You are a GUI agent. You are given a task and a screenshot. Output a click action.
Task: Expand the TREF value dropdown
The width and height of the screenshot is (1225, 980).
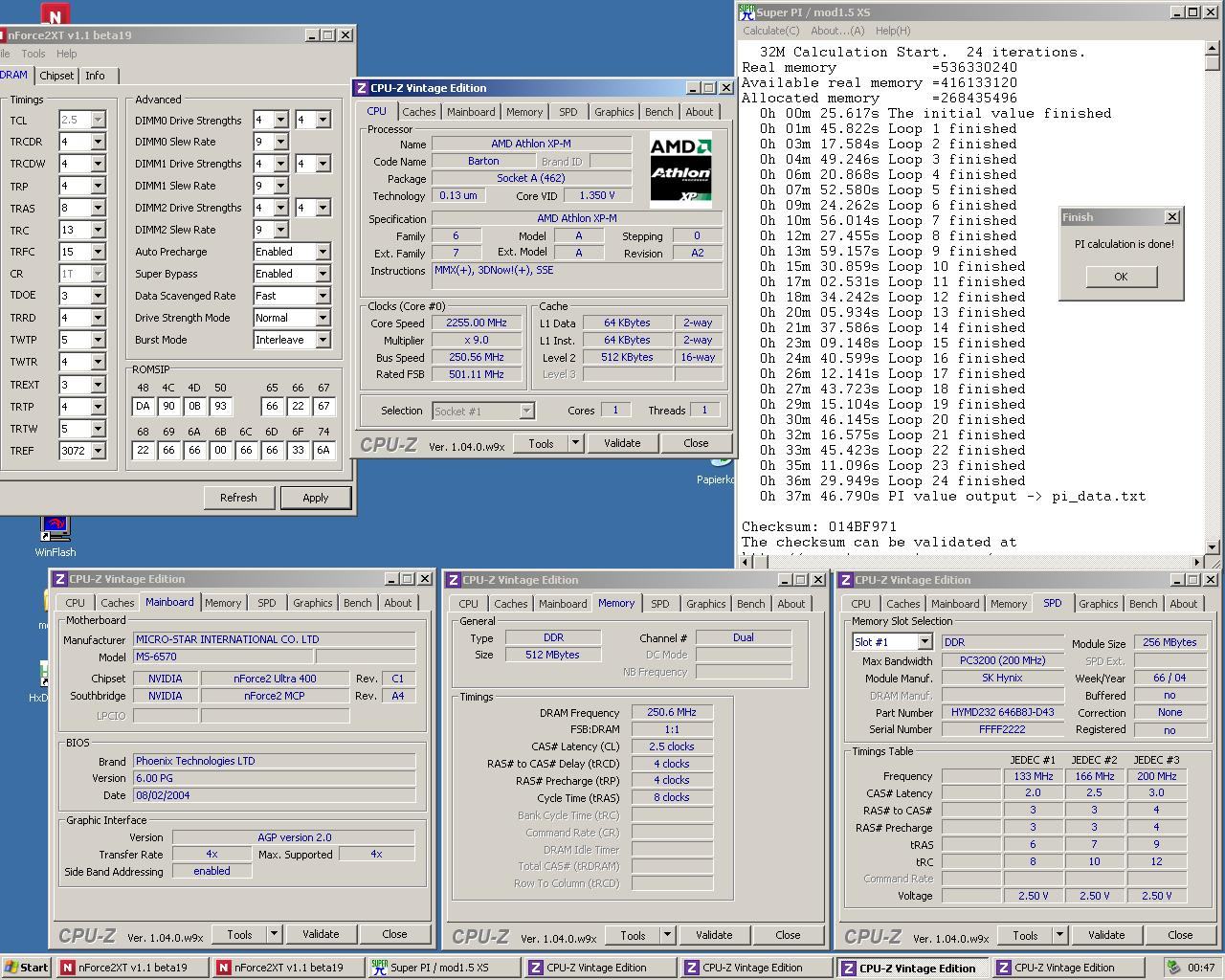pyautogui.click(x=97, y=451)
